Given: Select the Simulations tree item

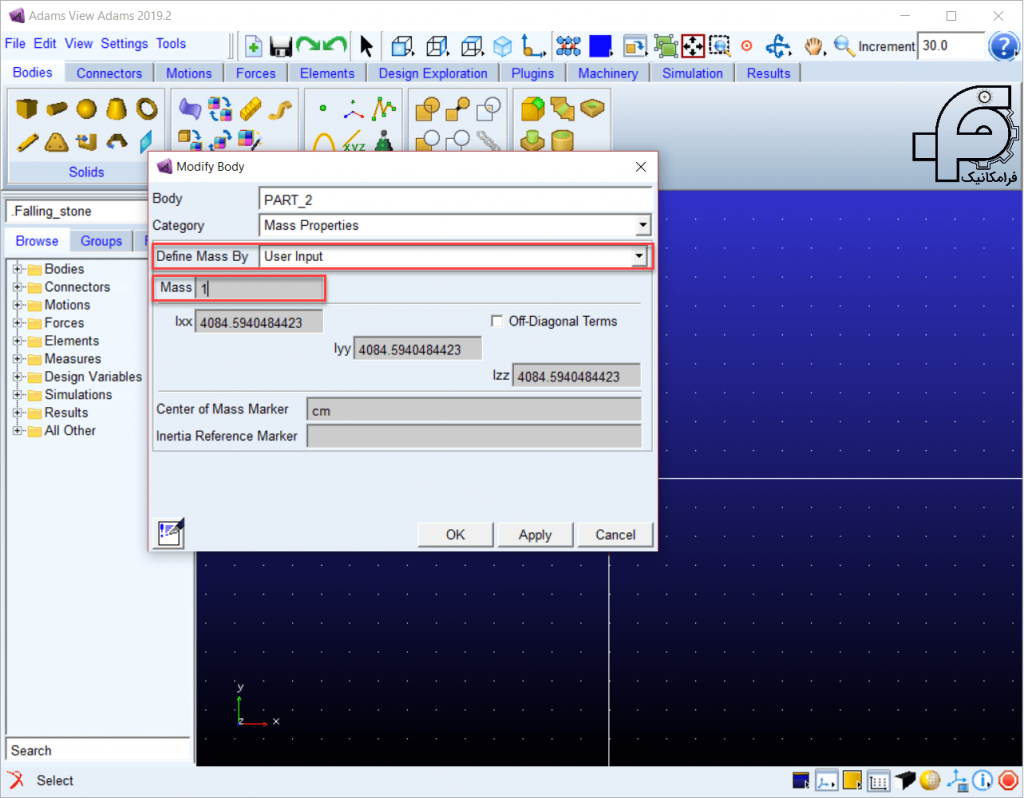Looking at the screenshot, I should 78,394.
